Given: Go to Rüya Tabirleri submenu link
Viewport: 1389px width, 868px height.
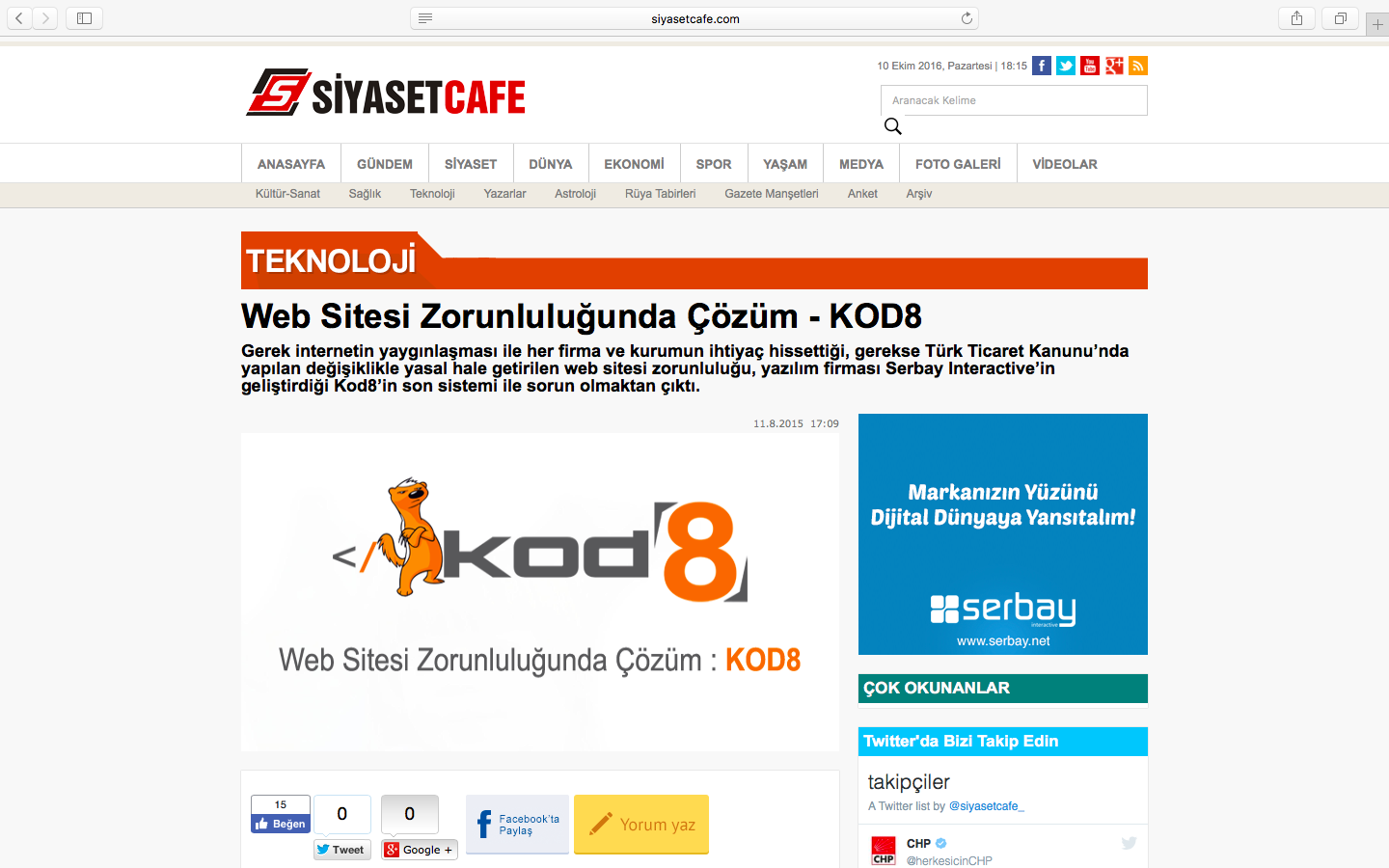Looking at the screenshot, I should [x=660, y=194].
